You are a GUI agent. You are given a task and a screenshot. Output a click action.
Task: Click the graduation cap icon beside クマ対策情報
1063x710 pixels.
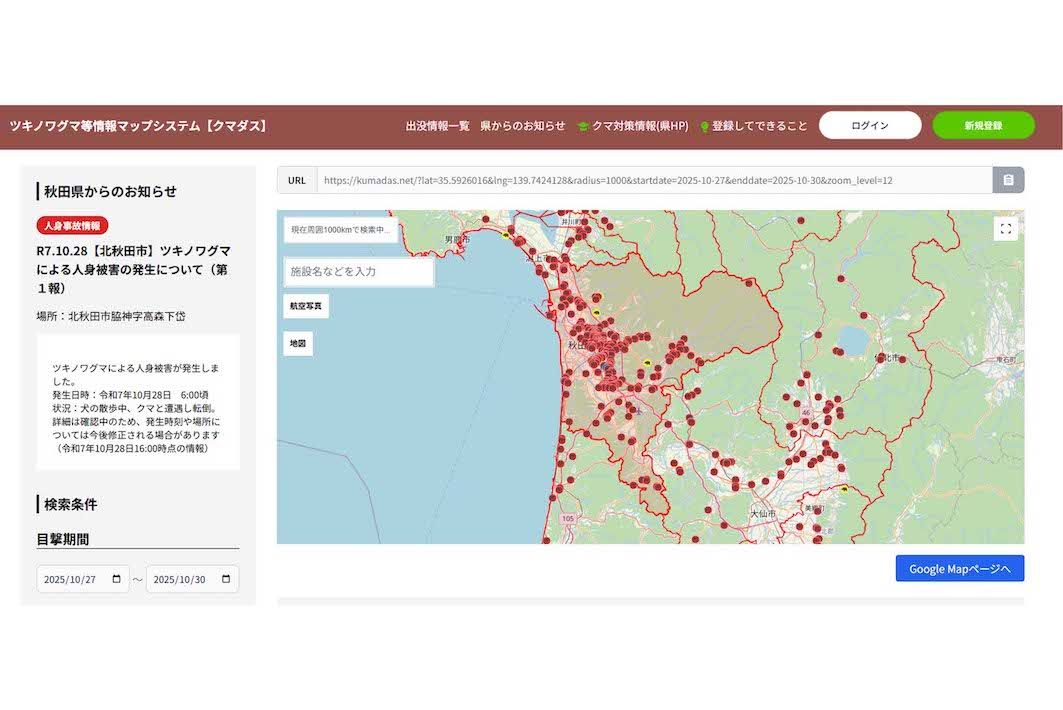click(x=583, y=126)
